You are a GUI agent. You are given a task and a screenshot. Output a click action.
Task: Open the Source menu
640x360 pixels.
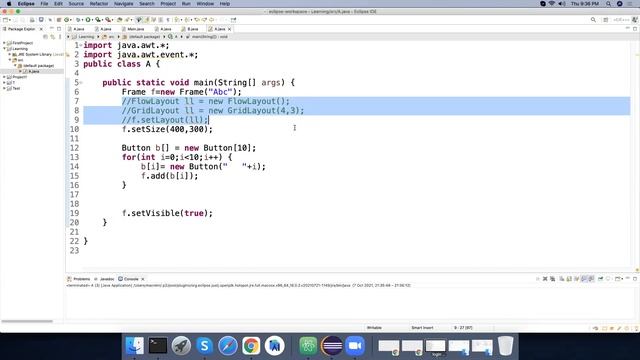coord(76,4)
